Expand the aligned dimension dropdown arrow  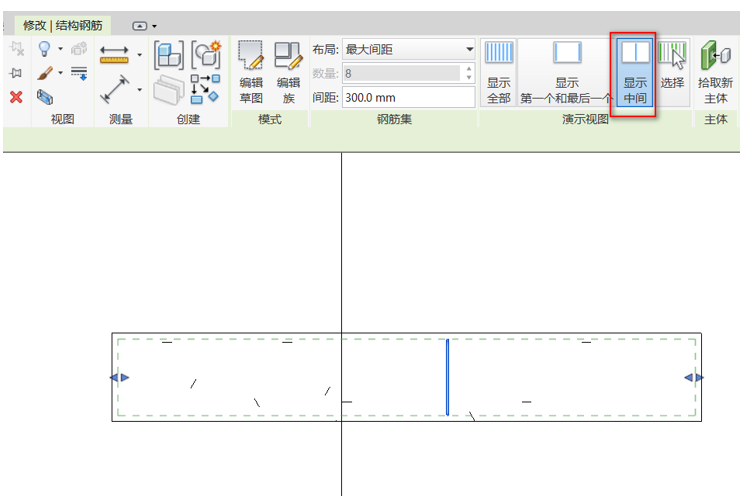[140, 55]
